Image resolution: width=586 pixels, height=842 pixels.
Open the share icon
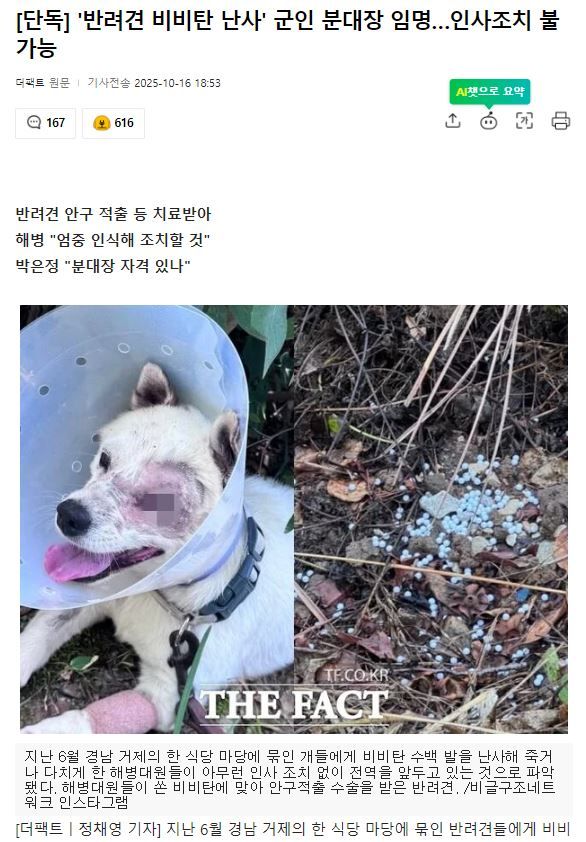pyautogui.click(x=453, y=121)
